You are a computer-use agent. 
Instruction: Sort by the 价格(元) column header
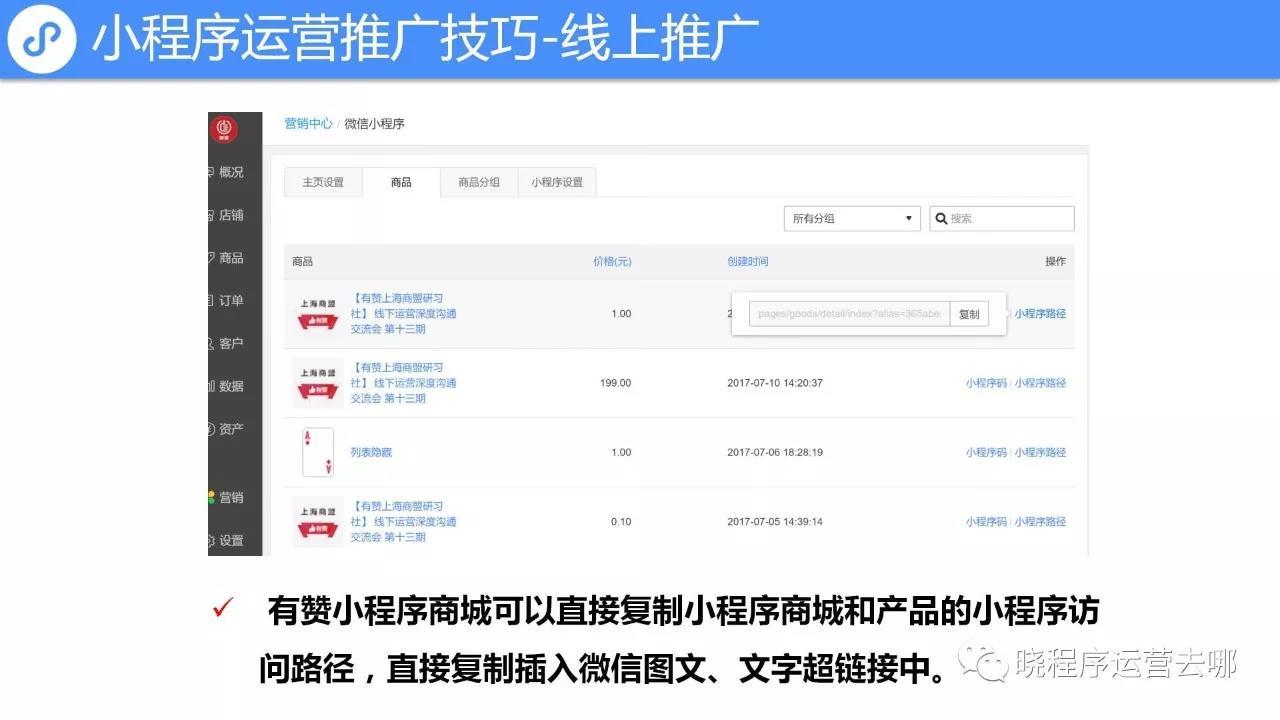(x=612, y=261)
